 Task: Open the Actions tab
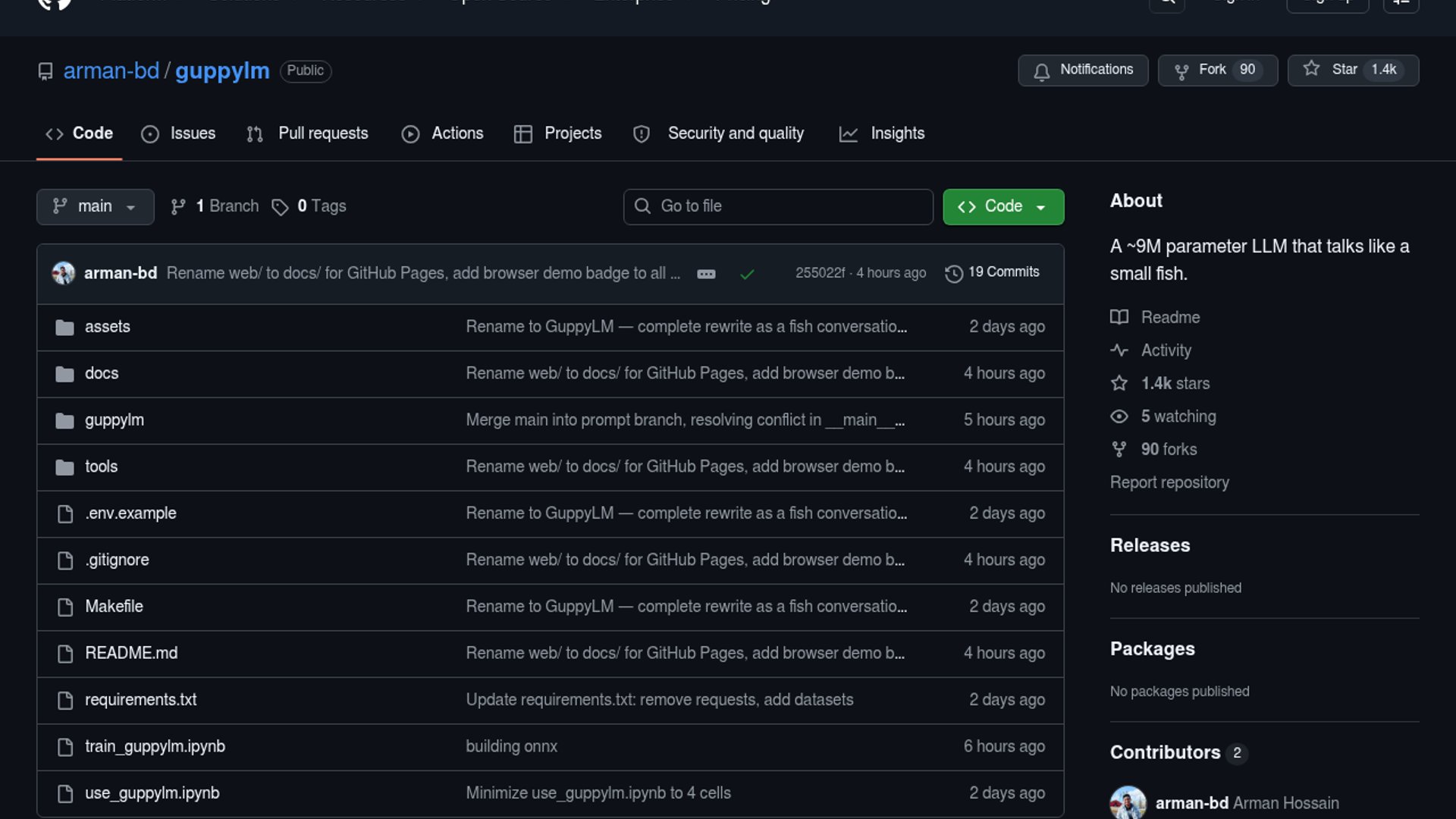(442, 133)
